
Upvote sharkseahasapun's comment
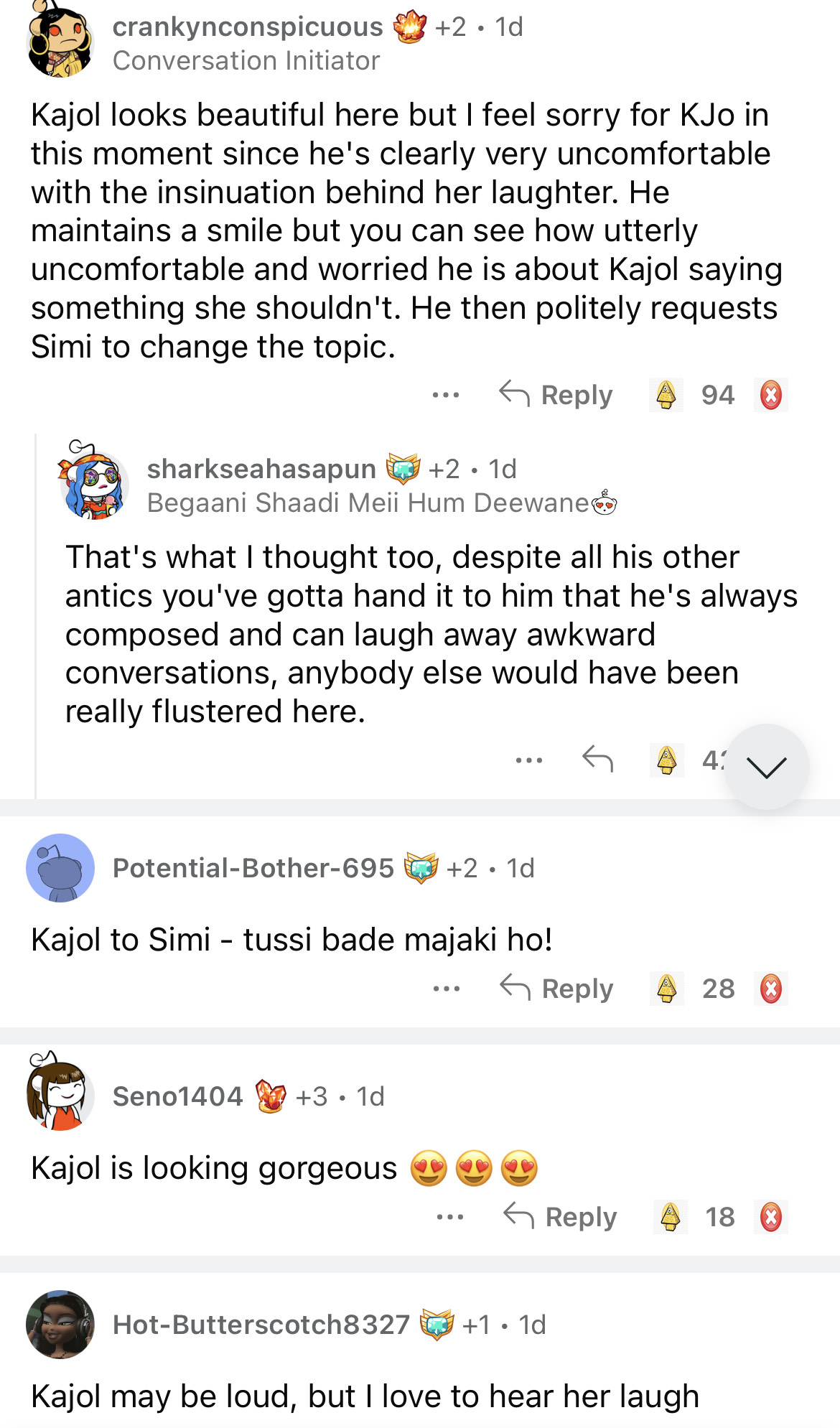tap(666, 760)
